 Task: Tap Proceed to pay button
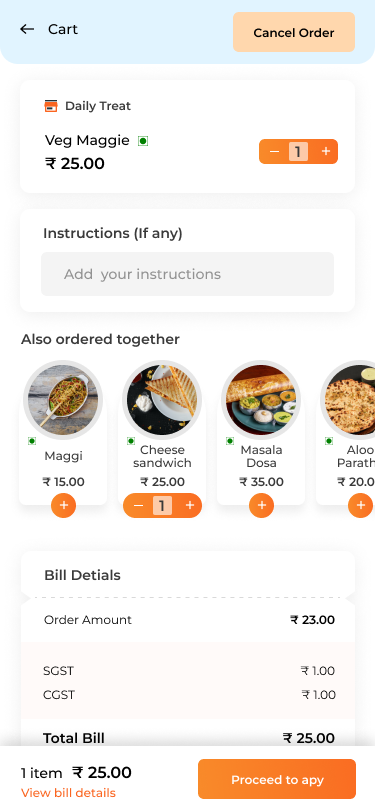pyautogui.click(x=277, y=779)
